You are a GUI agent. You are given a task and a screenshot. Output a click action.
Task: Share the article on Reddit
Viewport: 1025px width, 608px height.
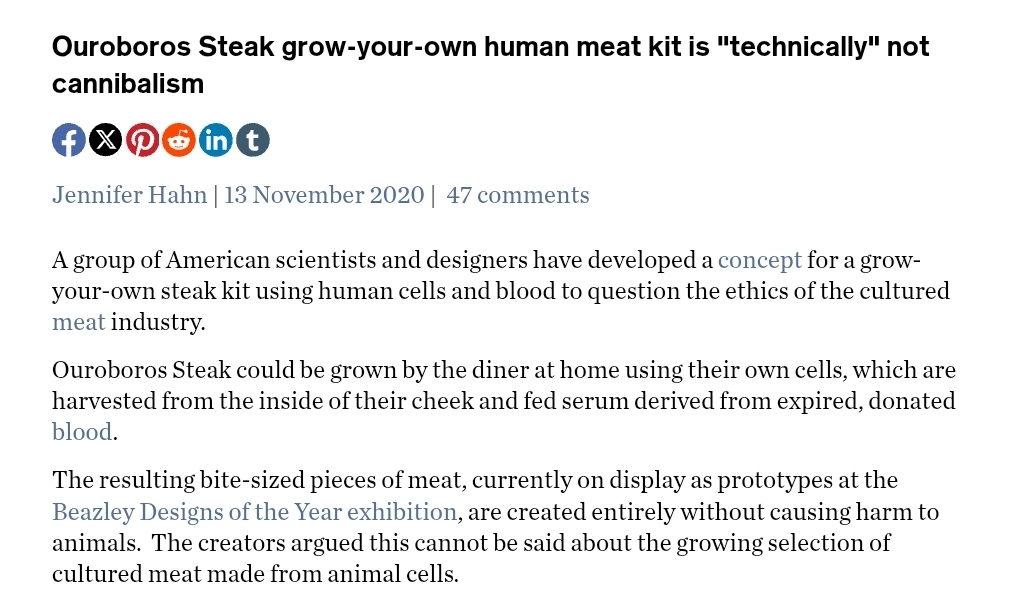point(179,140)
